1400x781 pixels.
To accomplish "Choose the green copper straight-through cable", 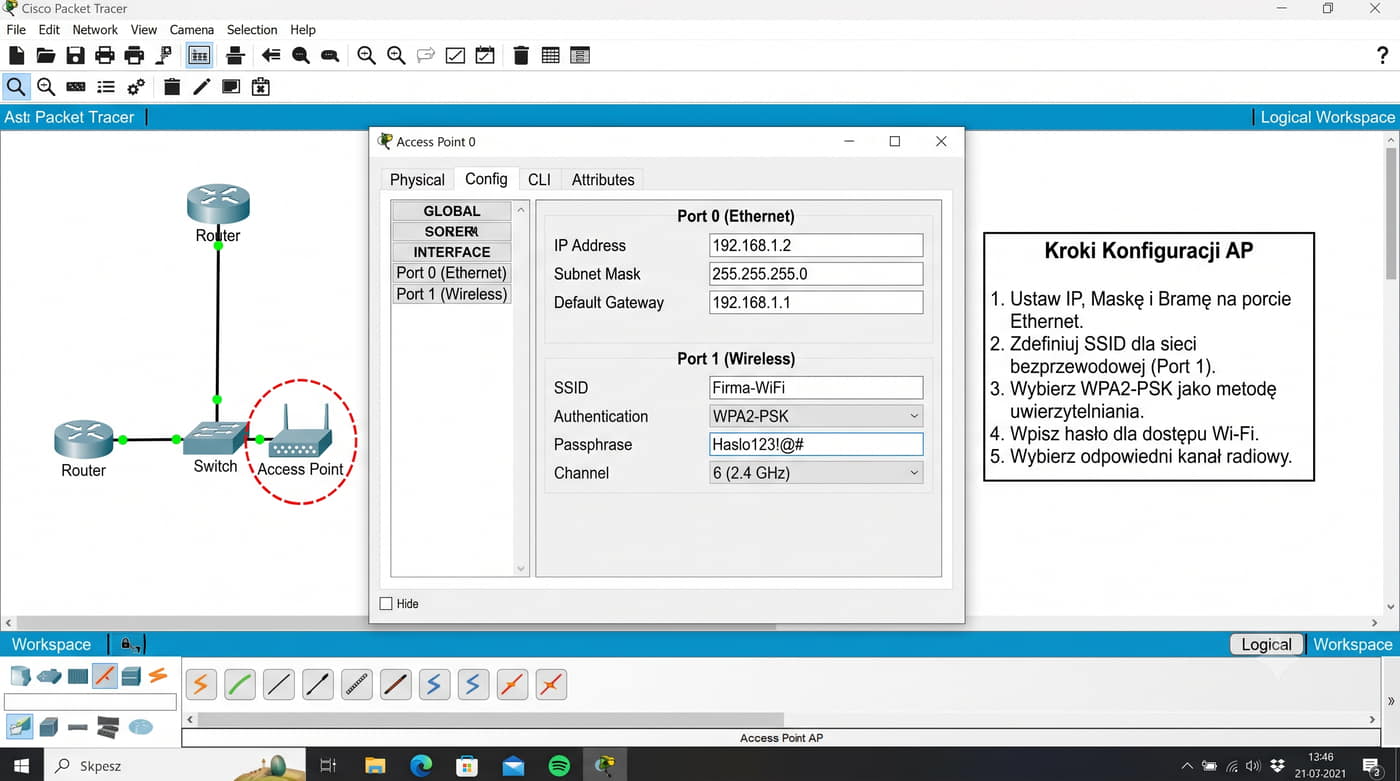I will [x=240, y=685].
